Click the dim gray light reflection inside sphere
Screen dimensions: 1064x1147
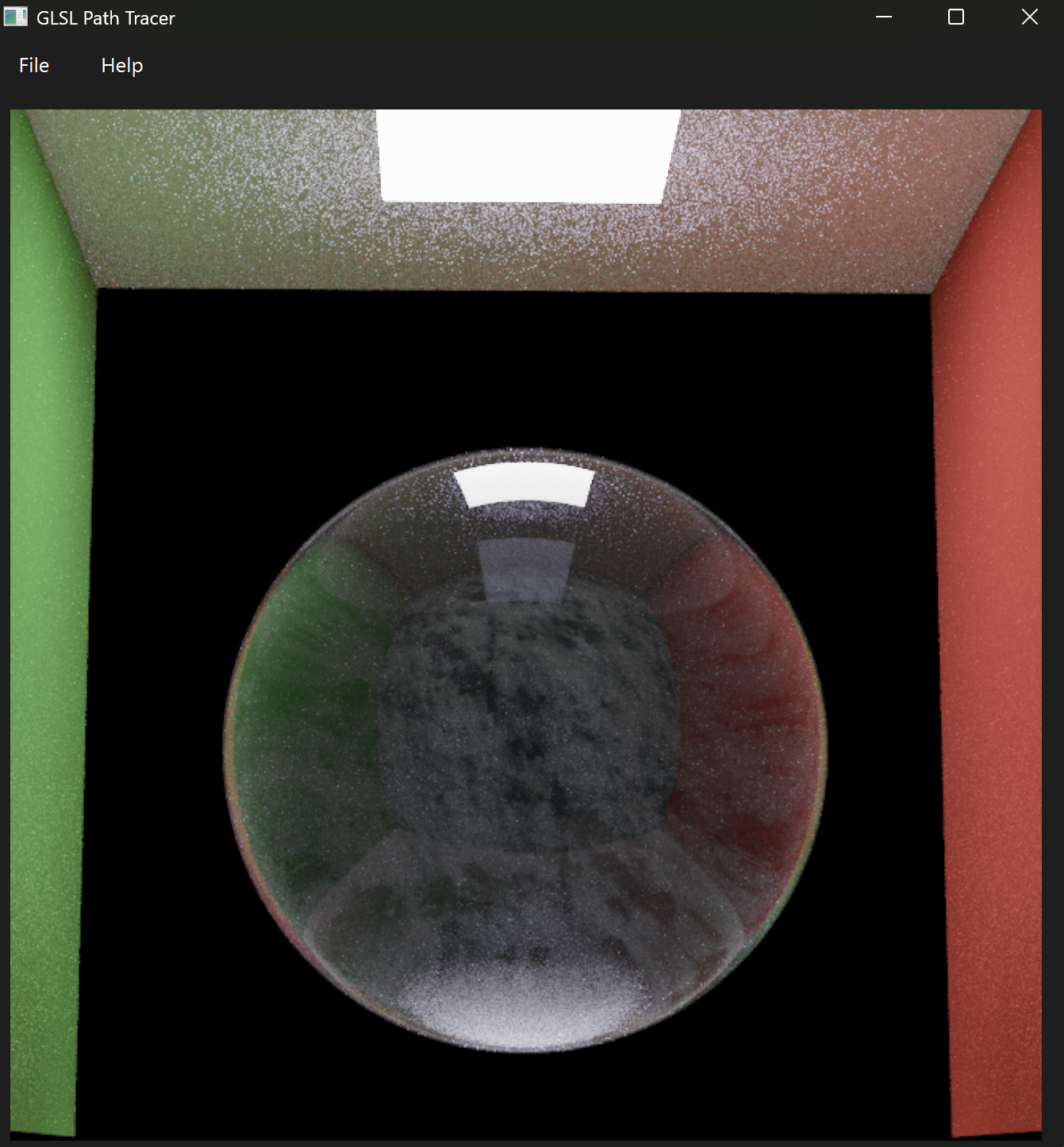(524, 570)
